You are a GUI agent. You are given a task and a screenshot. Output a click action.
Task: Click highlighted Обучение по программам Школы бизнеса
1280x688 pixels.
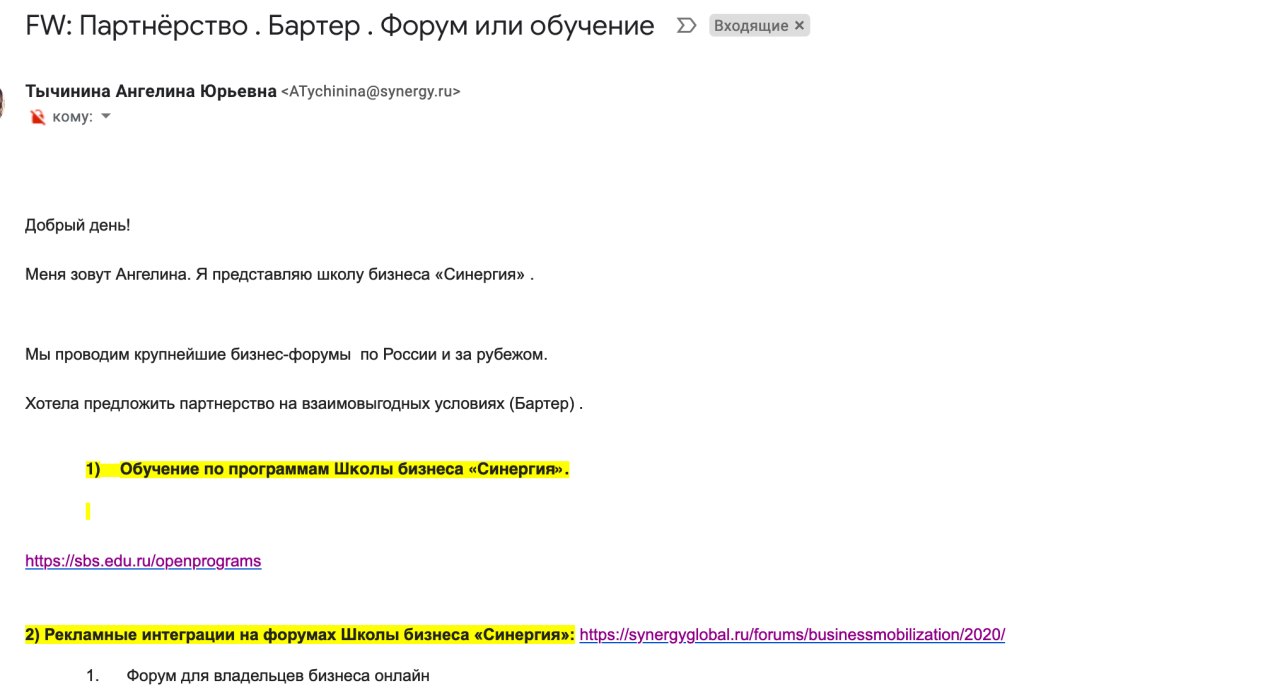click(x=327, y=470)
